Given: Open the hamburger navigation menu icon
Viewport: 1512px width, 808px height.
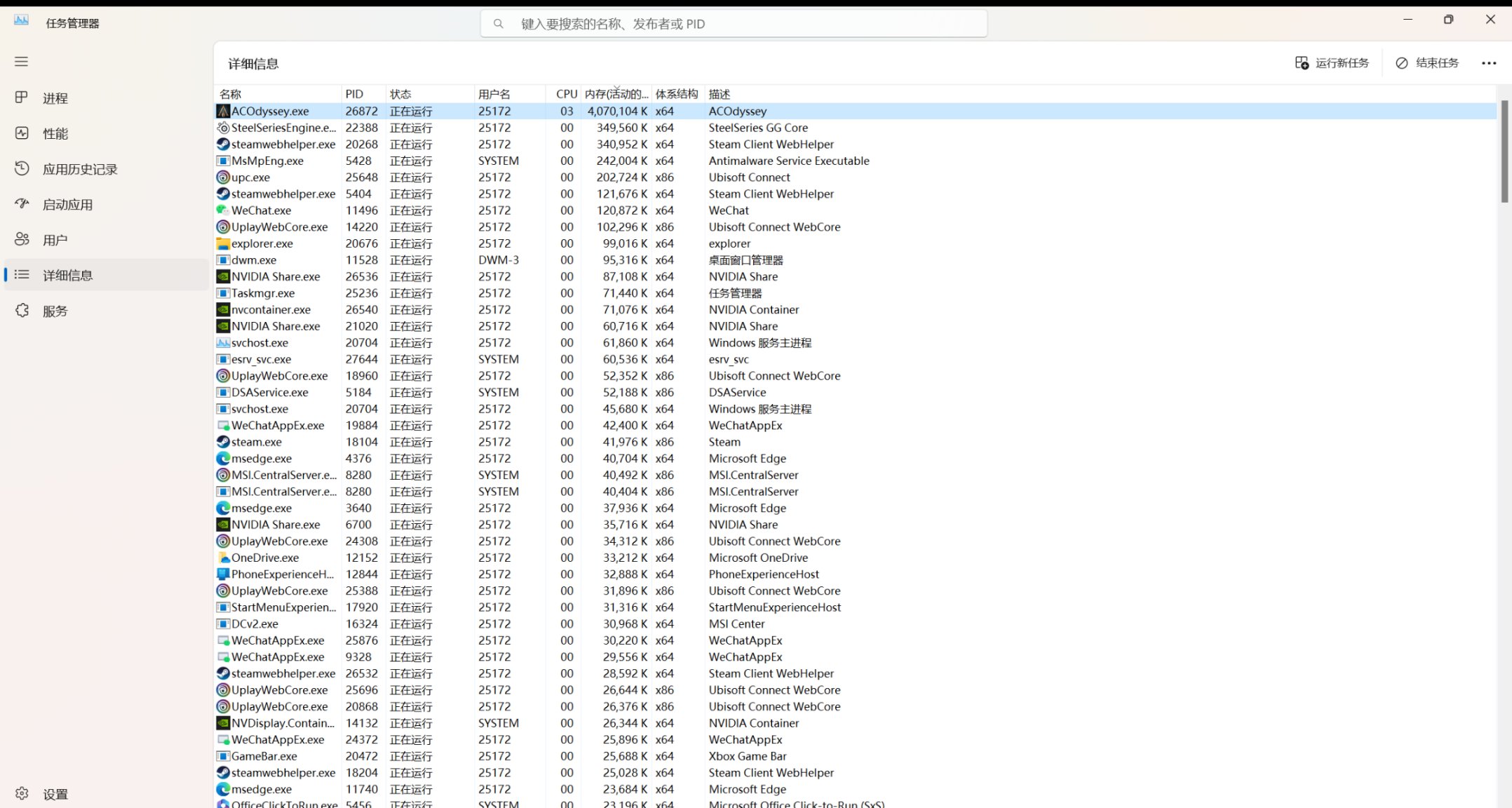Looking at the screenshot, I should [22, 62].
